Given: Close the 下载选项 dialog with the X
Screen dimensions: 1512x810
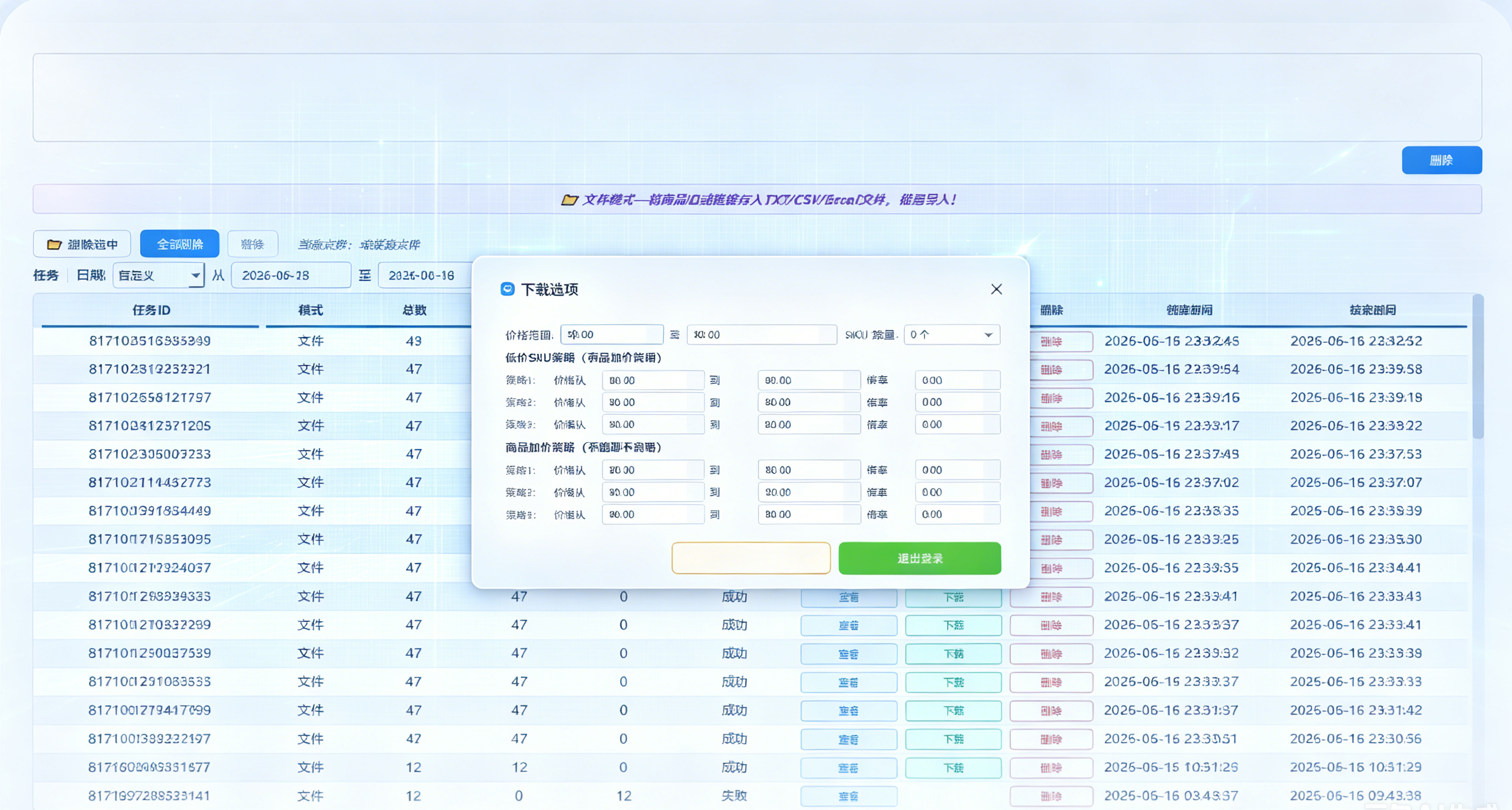Looking at the screenshot, I should point(996,289).
